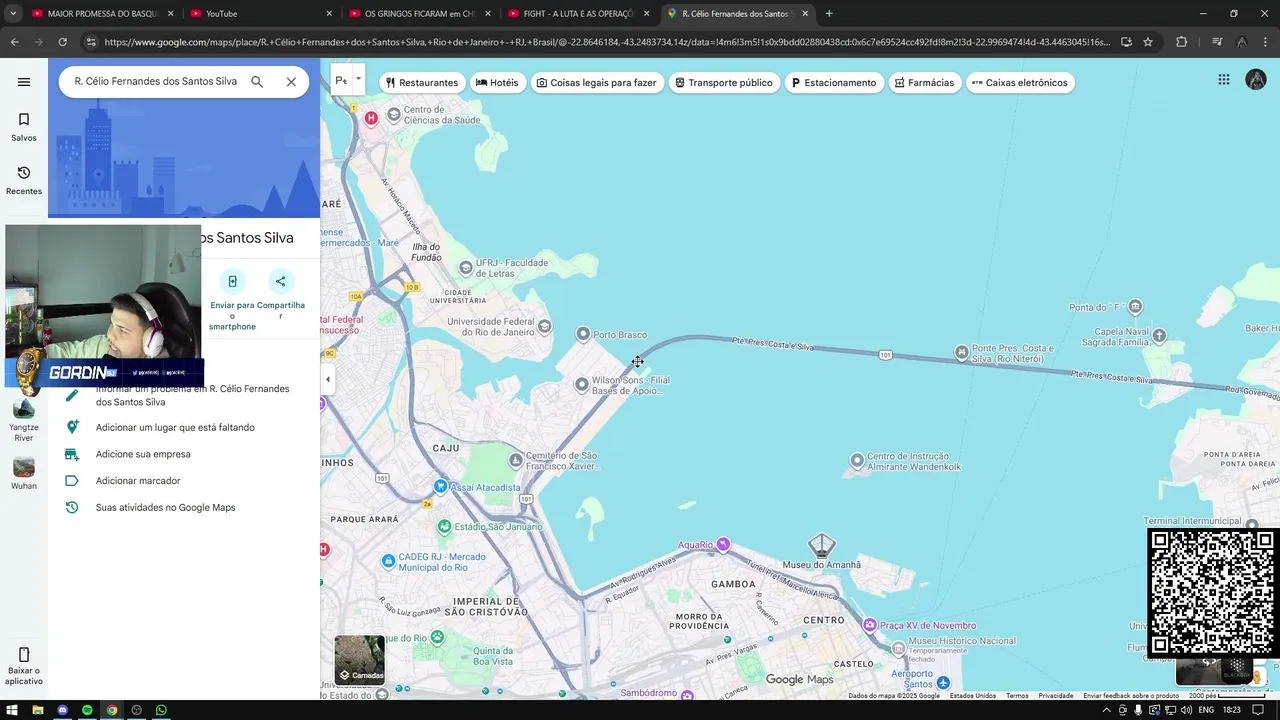Click the Museu do Amanhã marker
Viewport: 1280px width, 720px height.
pyautogui.click(x=821, y=545)
